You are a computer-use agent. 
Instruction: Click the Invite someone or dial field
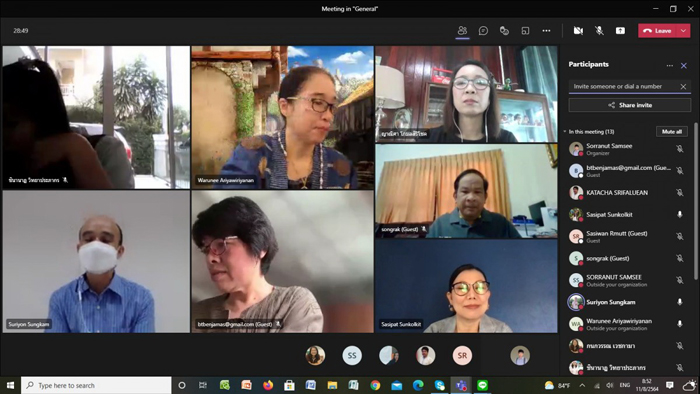[624, 87]
